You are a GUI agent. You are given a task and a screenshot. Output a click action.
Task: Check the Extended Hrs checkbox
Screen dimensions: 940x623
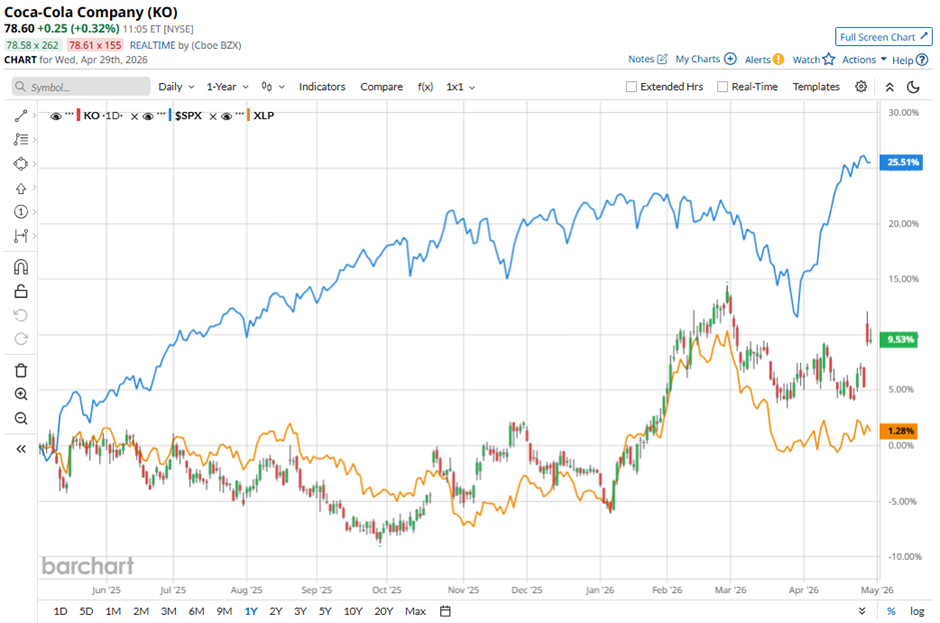point(631,87)
